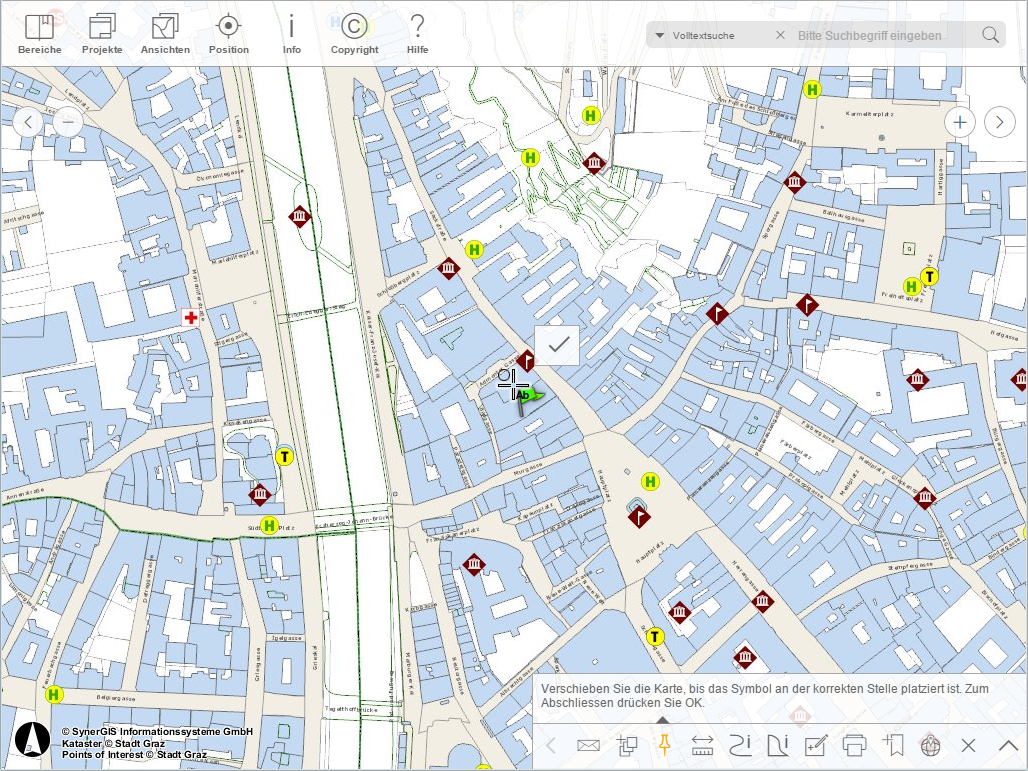Open the Copyright information
Viewport: 1028px width, 771px height.
click(x=355, y=28)
